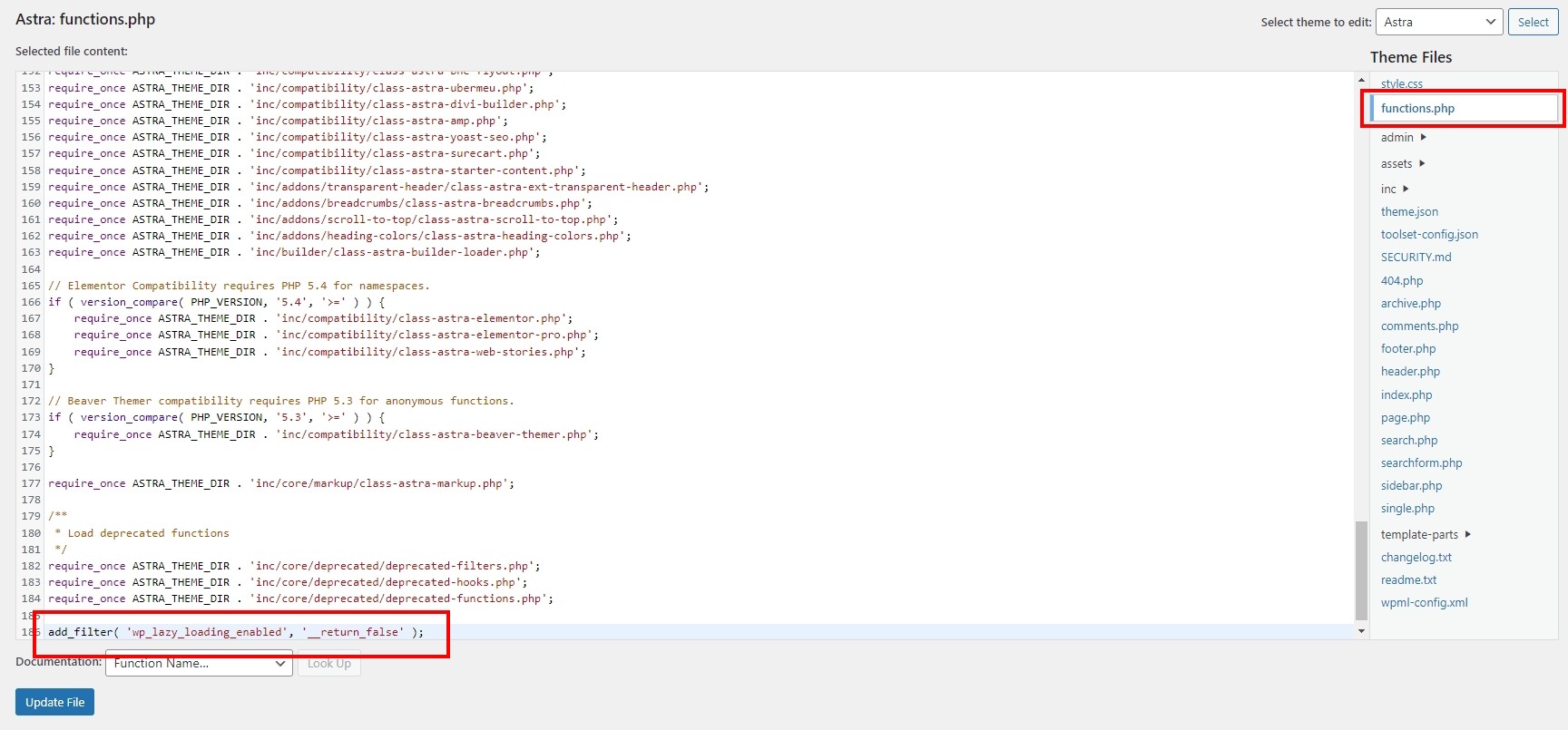The height and width of the screenshot is (730, 1568).
Task: Open SECURITY.md file
Action: click(1416, 257)
